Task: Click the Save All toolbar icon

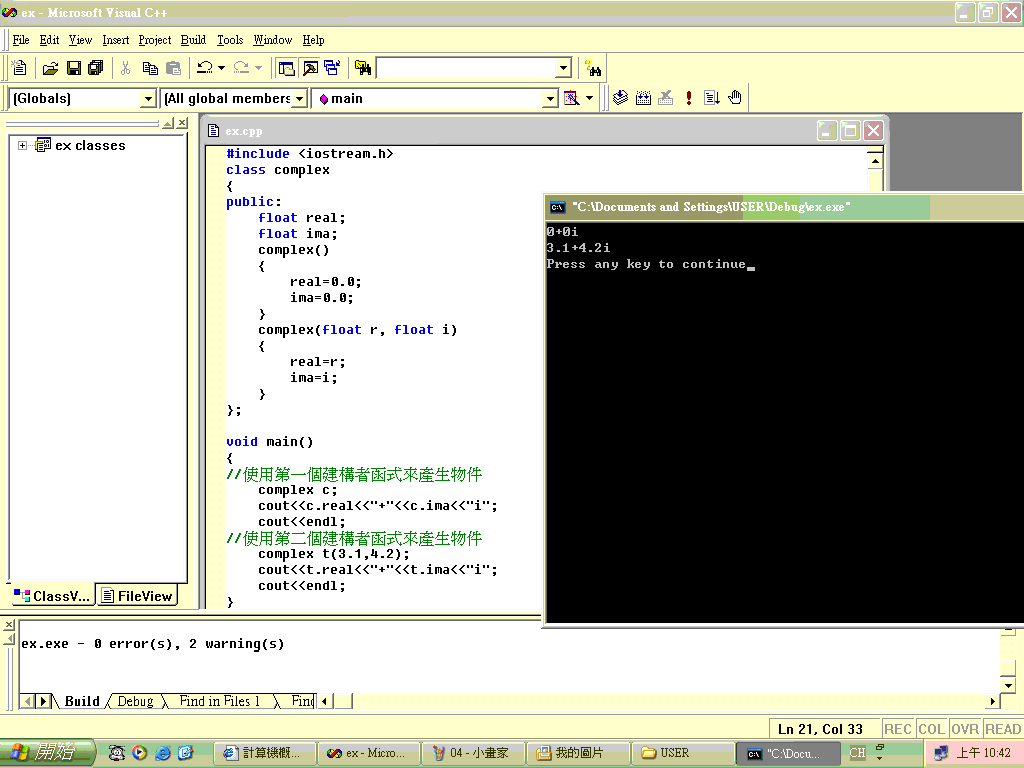Action: 96,68
